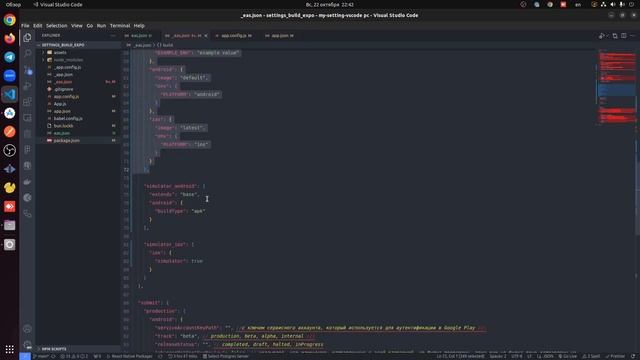The image size is (640, 360).
Task: Open the Accounts icon in the activity bar
Action: tap(27, 329)
